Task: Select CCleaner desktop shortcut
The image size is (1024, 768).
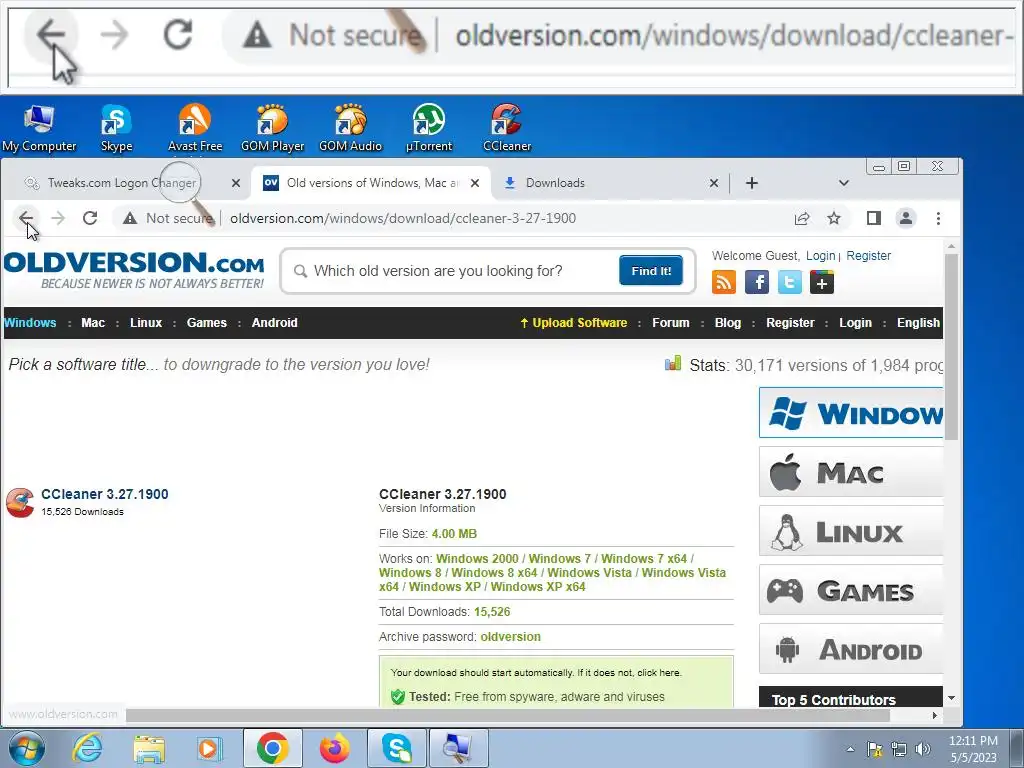Action: click(507, 129)
